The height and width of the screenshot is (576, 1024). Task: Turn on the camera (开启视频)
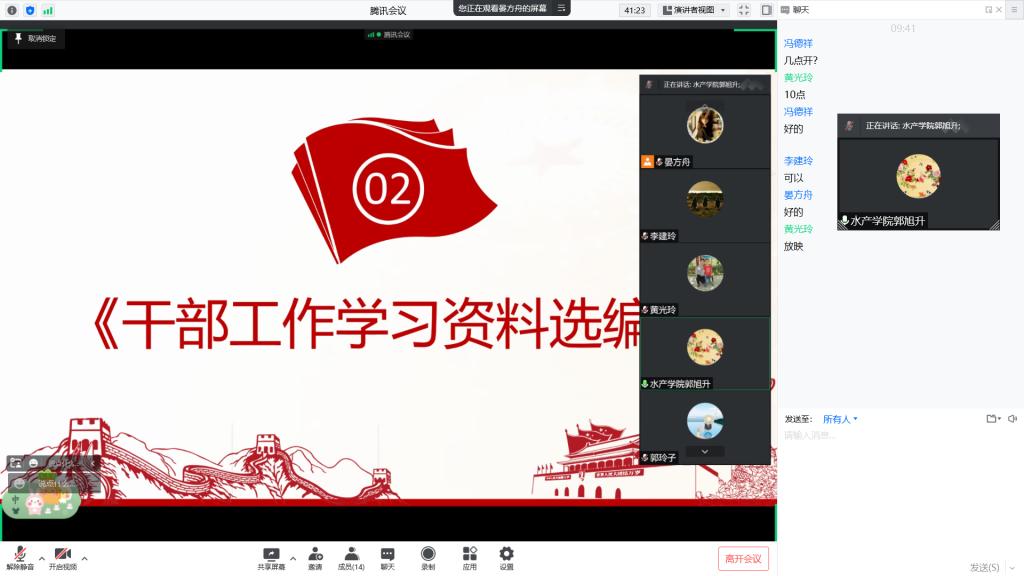[62, 557]
